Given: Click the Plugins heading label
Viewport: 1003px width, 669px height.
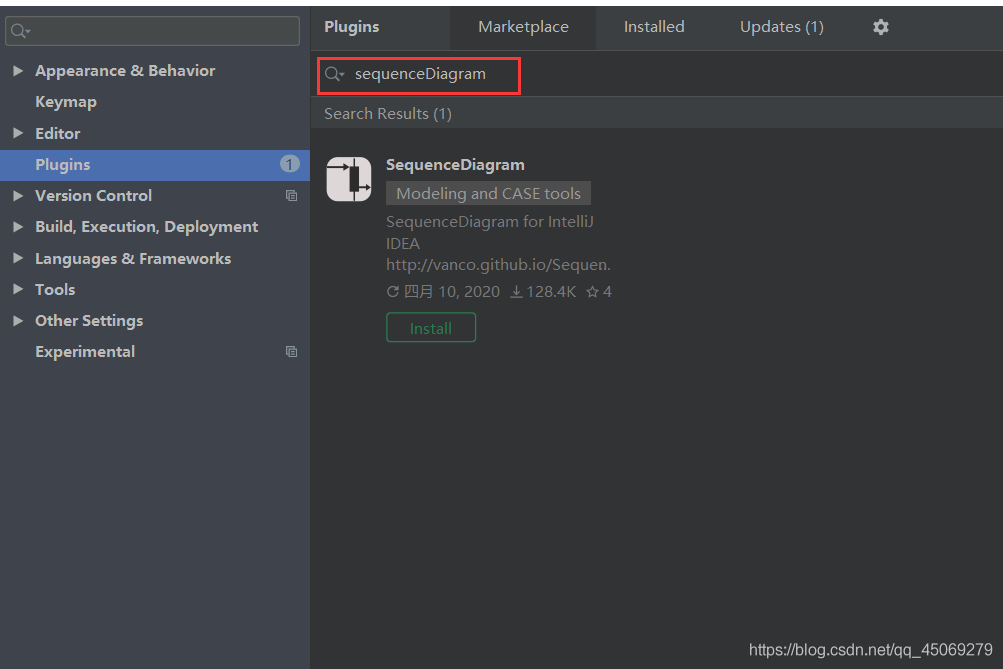Looking at the screenshot, I should [x=352, y=27].
